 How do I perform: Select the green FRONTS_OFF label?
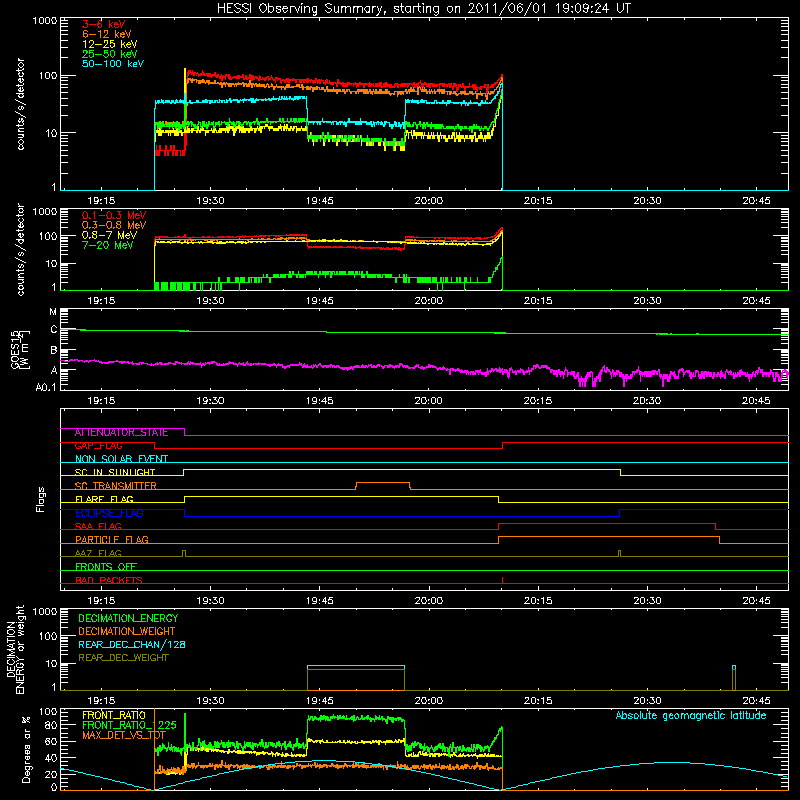[106, 566]
